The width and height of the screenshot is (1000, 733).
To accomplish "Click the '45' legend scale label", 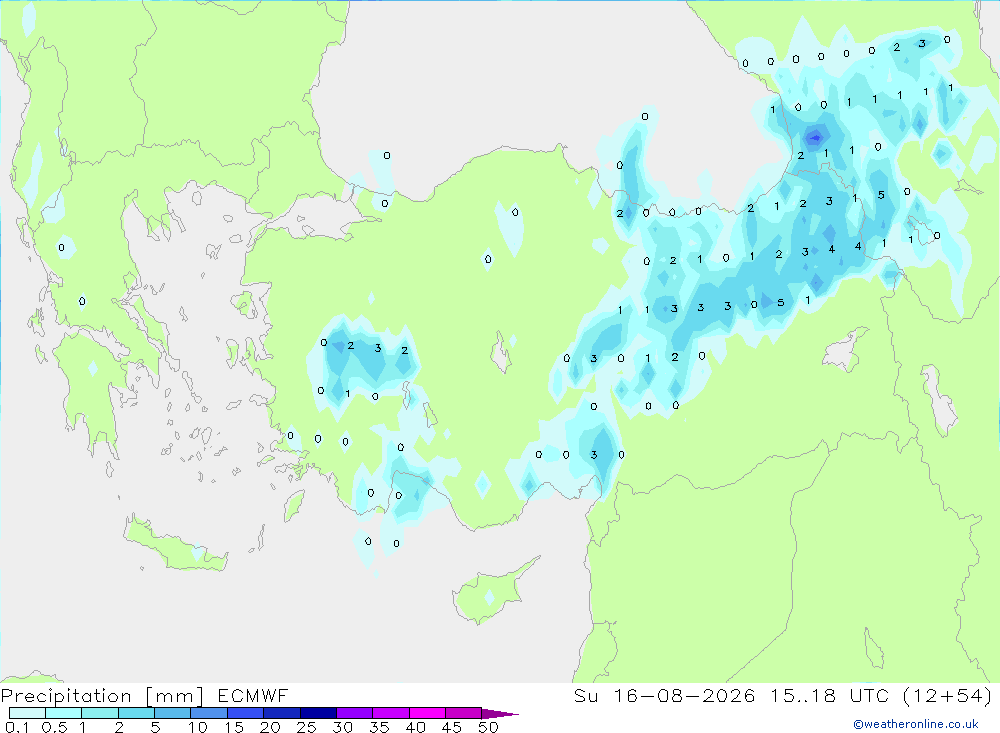I will pyautogui.click(x=452, y=727).
